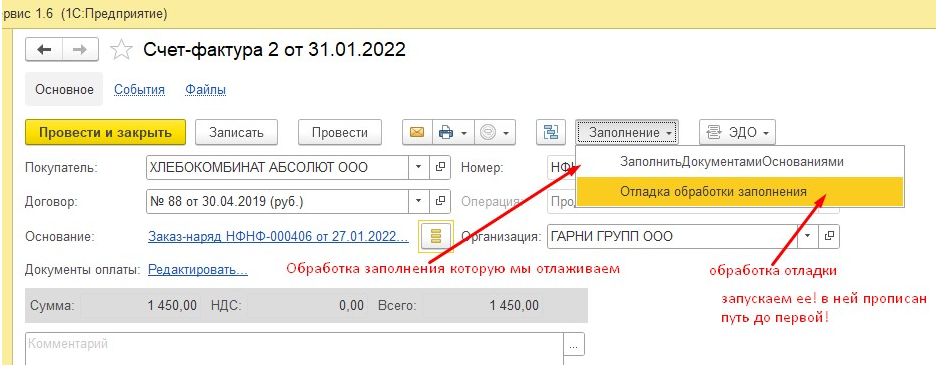Screen dimensions: 936x365
Task: Open the ЭДО dropdown menu
Action: pyautogui.click(x=737, y=133)
